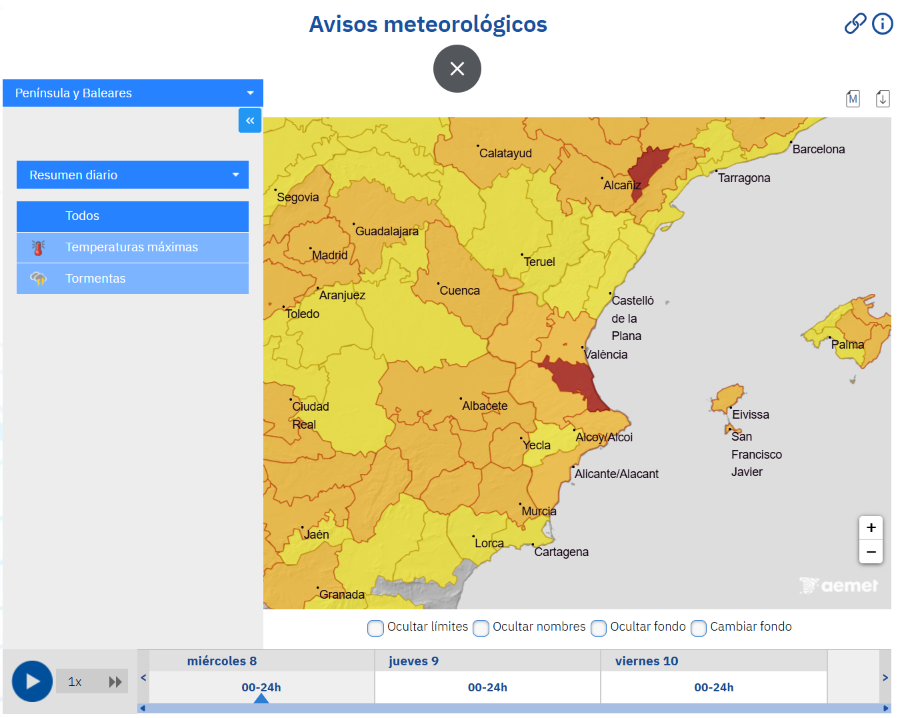Click the Yecla label on the map

click(x=537, y=445)
